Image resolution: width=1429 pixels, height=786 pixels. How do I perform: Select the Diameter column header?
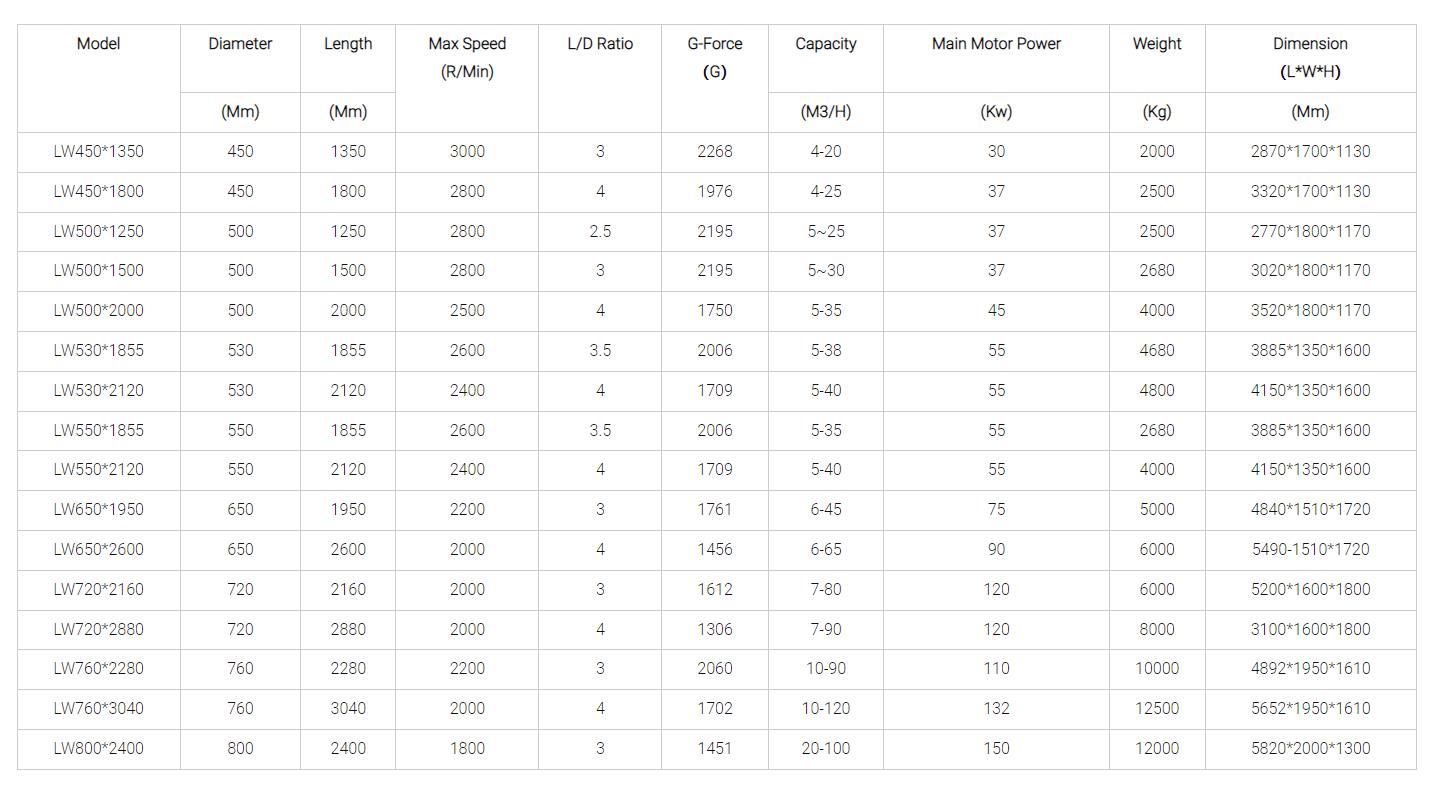click(239, 44)
